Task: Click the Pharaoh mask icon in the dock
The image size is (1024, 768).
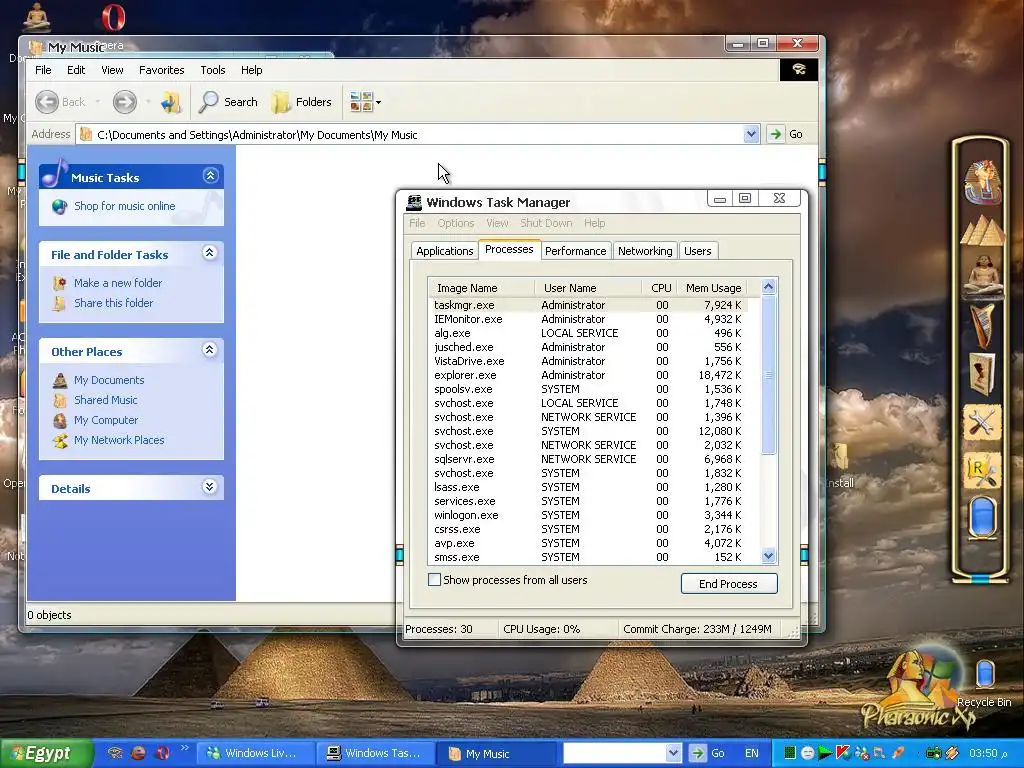Action: coord(982,182)
